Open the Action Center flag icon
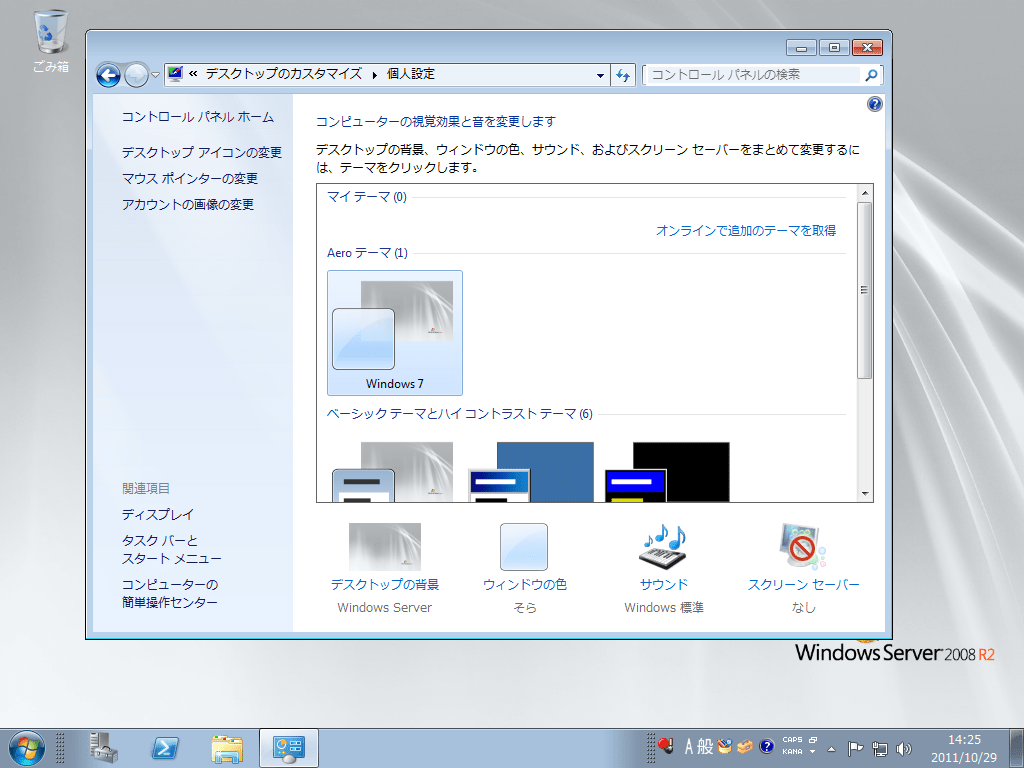The width and height of the screenshot is (1024, 768). click(853, 746)
